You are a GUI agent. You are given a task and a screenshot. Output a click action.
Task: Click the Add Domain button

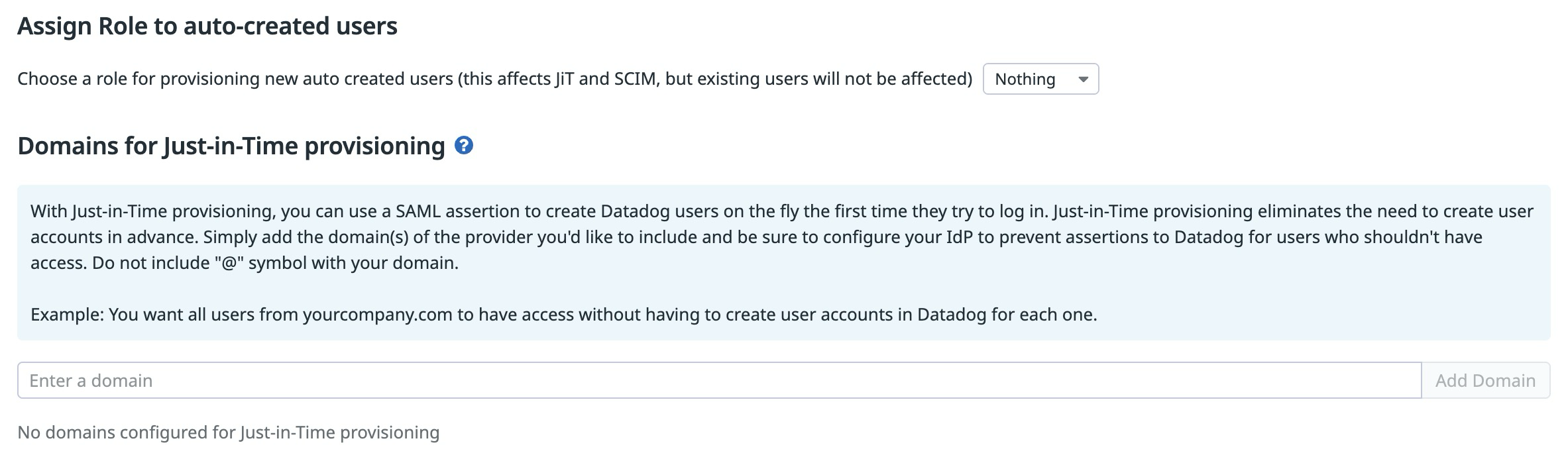1487,380
